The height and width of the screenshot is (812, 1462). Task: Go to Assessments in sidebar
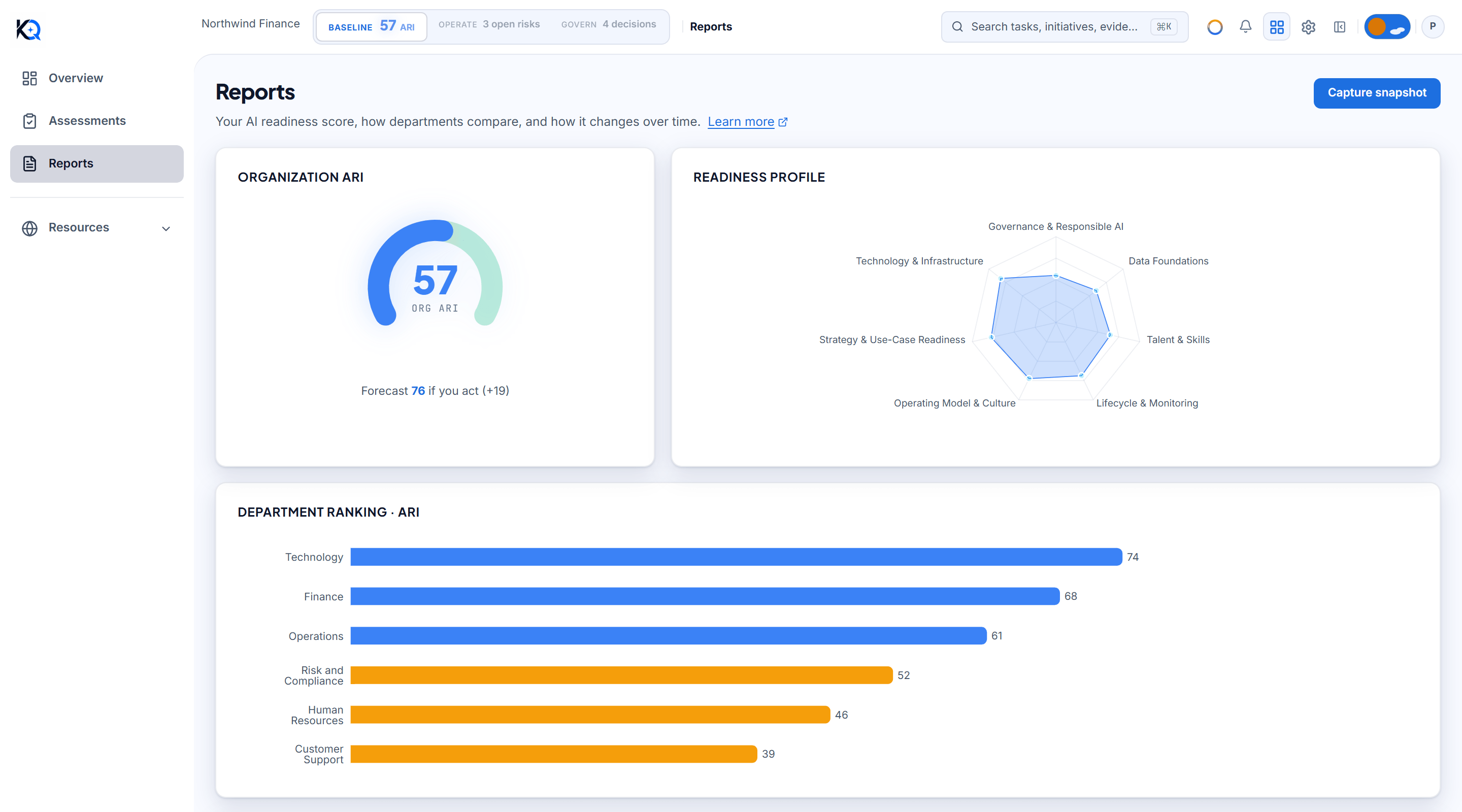[96, 121]
